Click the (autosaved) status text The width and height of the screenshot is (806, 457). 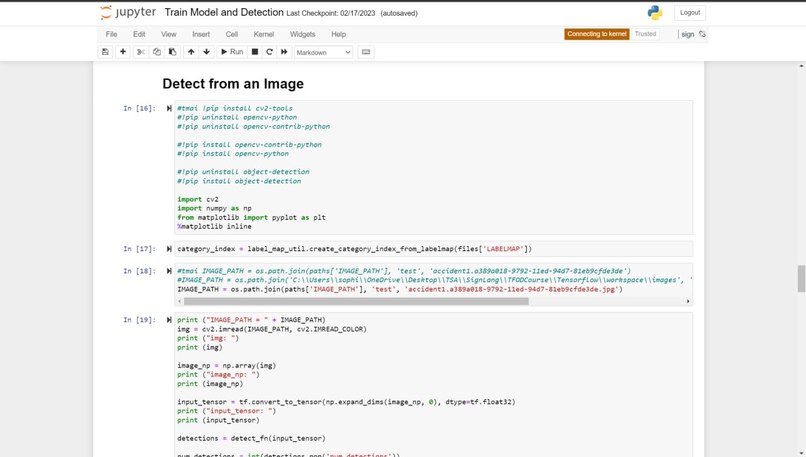pyautogui.click(x=399, y=13)
